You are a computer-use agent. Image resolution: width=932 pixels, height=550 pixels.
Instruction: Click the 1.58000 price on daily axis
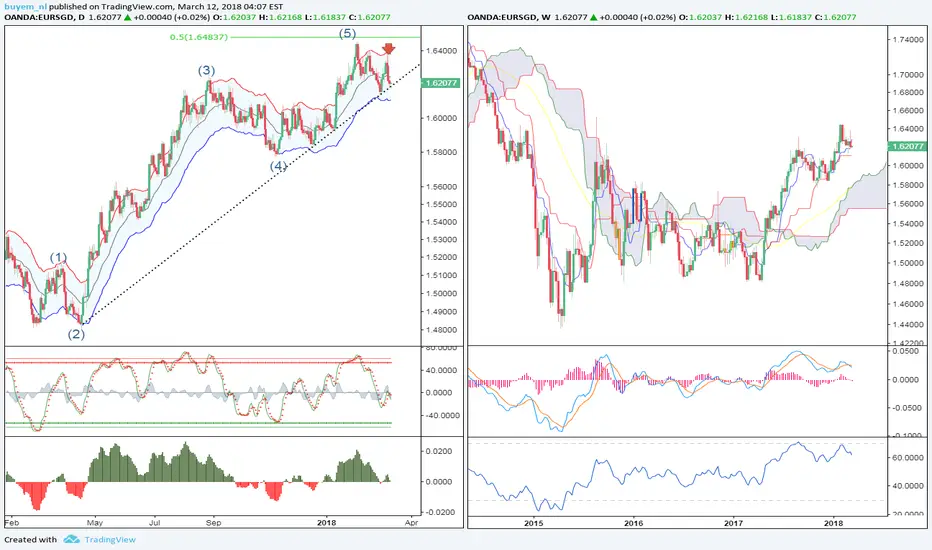tap(443, 152)
